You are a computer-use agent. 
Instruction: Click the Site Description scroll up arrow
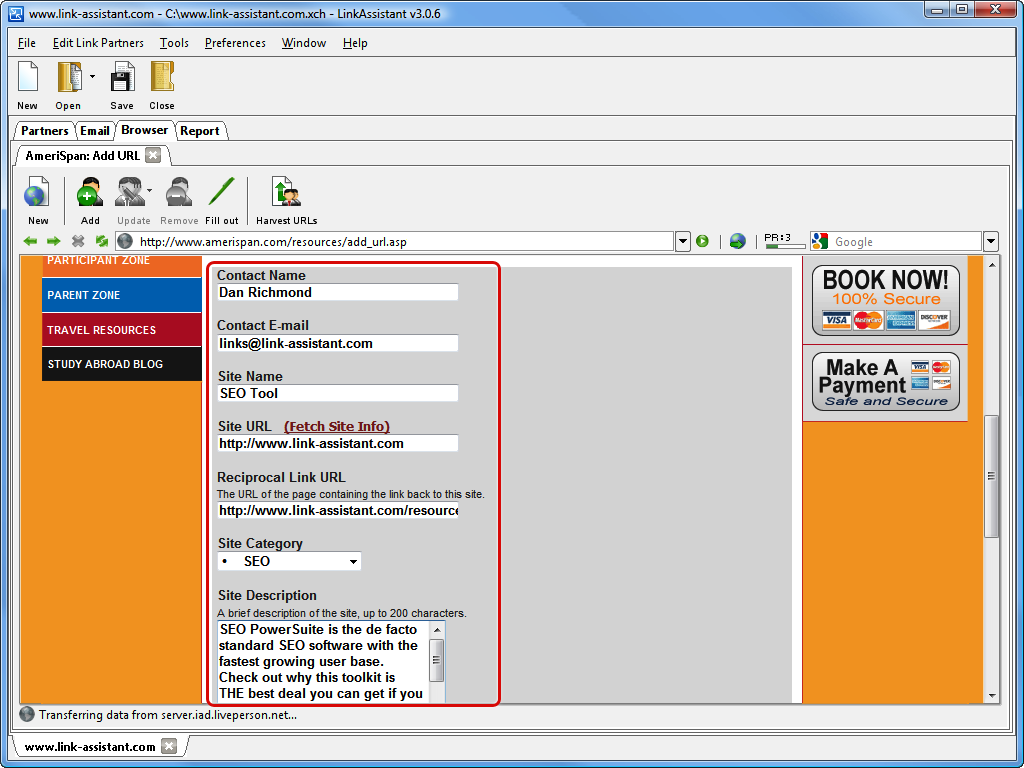[438, 630]
